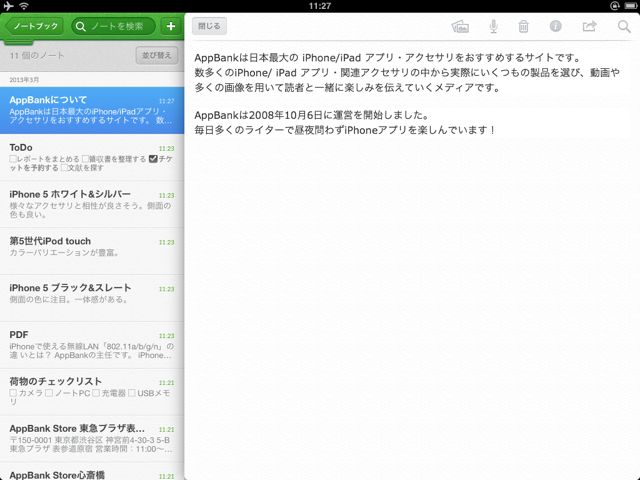Open the PDF note
Screen dimensions: 640x480
[x=92, y=344]
